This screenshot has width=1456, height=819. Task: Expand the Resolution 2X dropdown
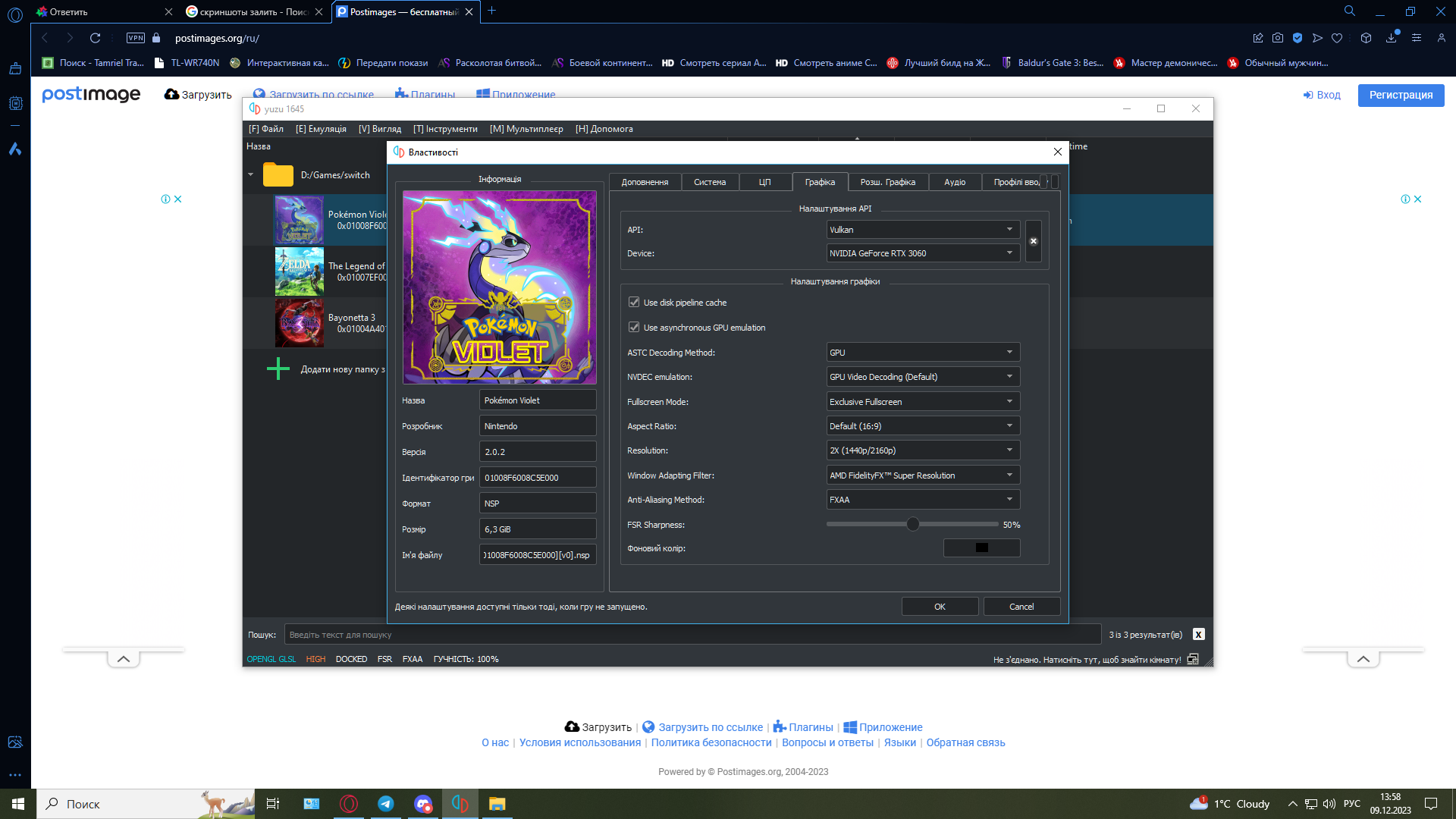pyautogui.click(x=922, y=450)
